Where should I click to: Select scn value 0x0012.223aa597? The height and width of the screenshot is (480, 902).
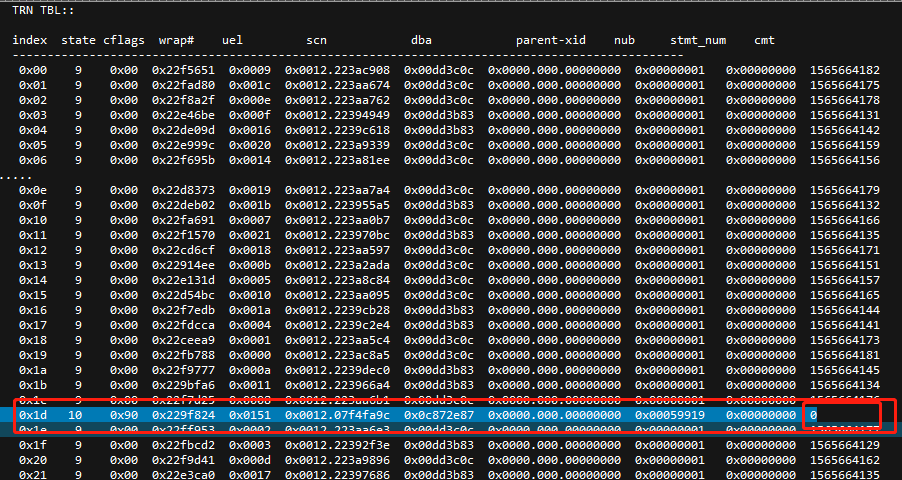[x=337, y=250]
